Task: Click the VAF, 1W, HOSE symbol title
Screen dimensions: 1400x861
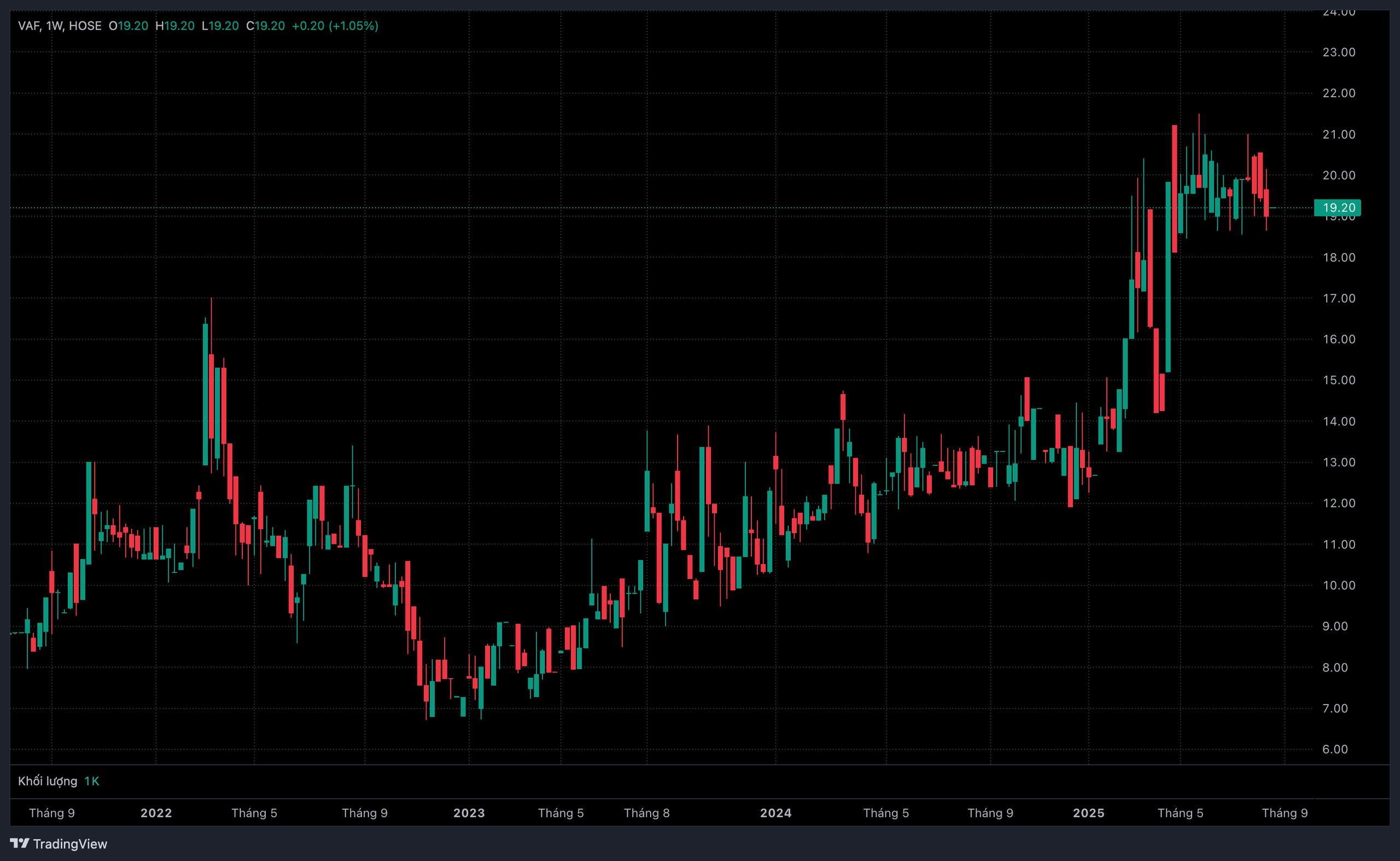Action: click(60, 26)
